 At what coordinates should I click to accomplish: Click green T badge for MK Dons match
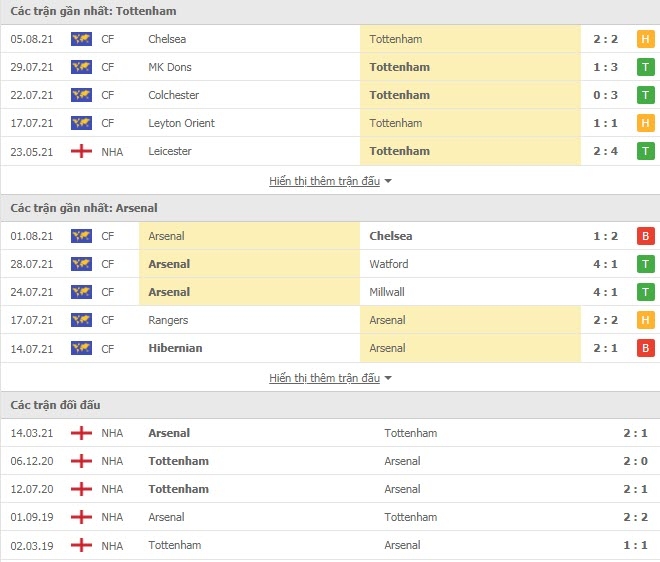pyautogui.click(x=645, y=67)
